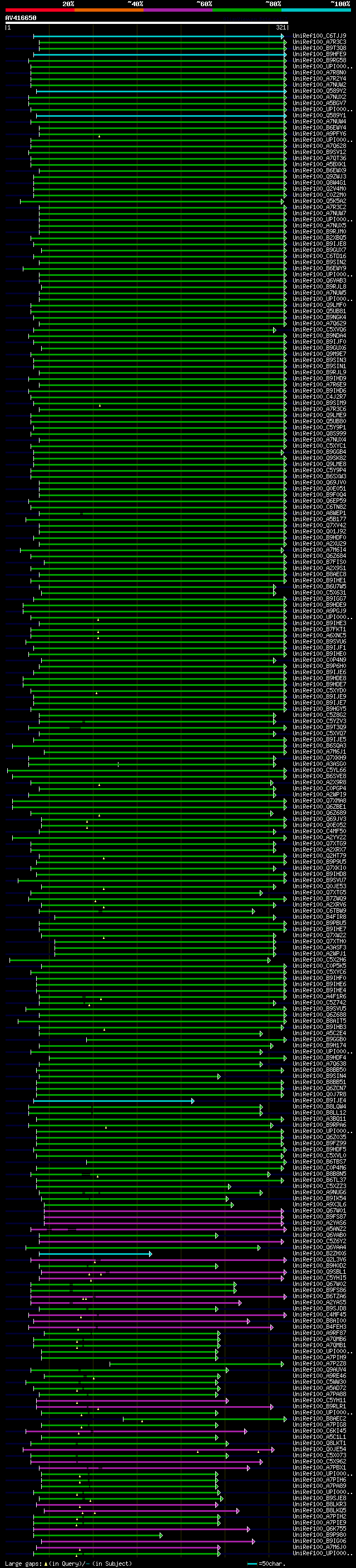Click the UniRef100_C5XYD0 label
This screenshot has width=356, height=1568.
click(319, 691)
